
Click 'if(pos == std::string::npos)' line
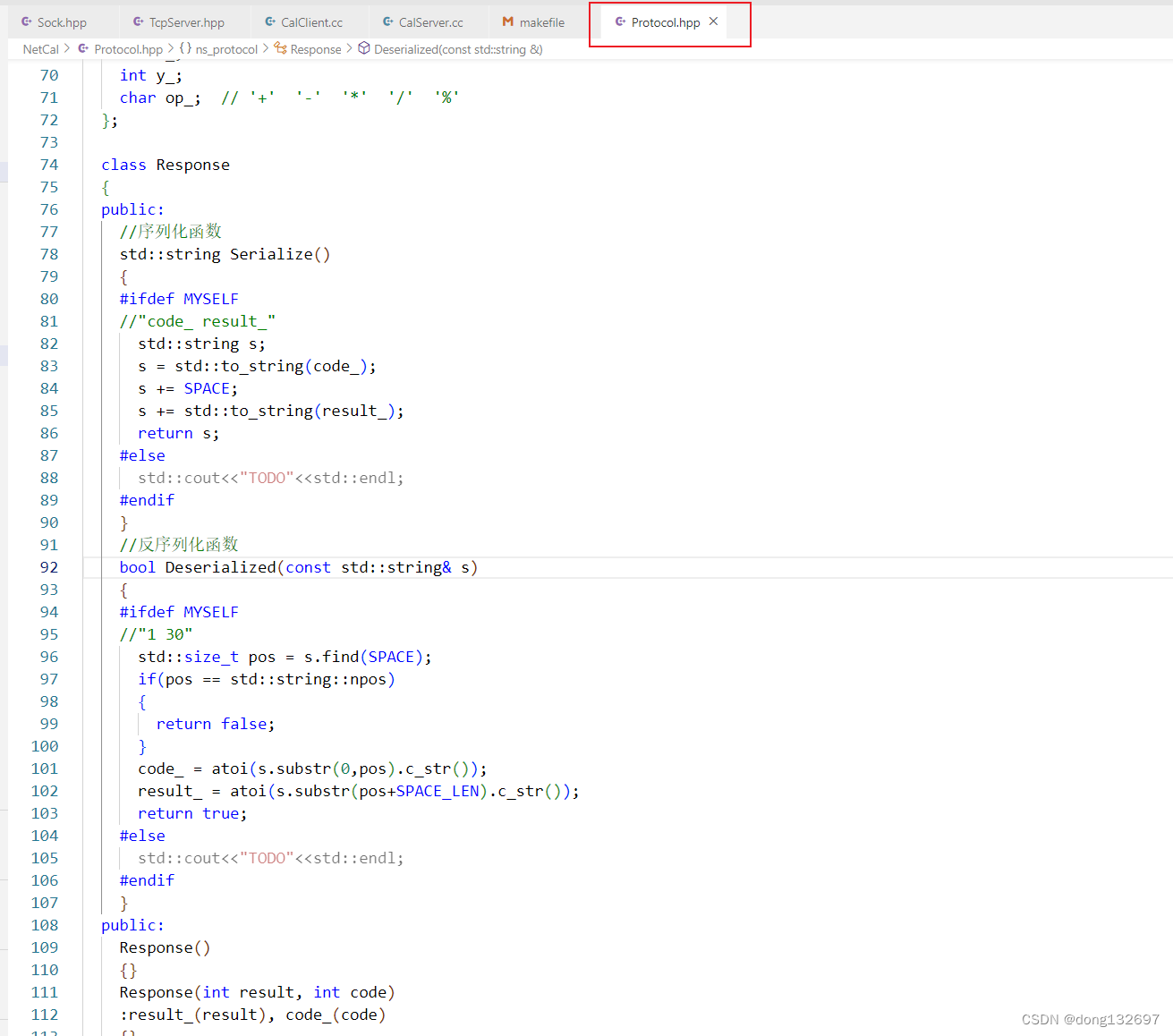coord(267,679)
